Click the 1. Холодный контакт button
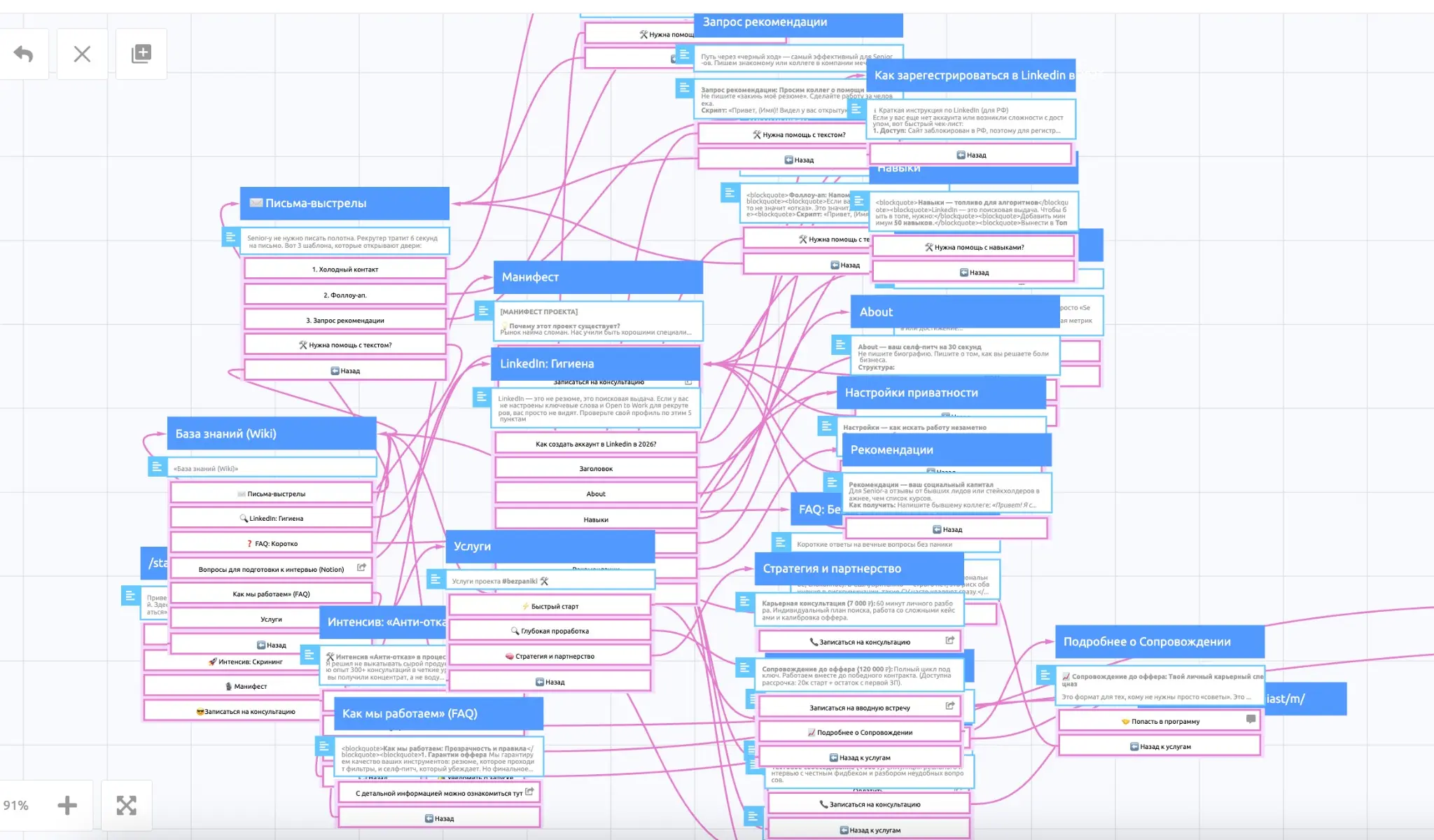 point(345,269)
